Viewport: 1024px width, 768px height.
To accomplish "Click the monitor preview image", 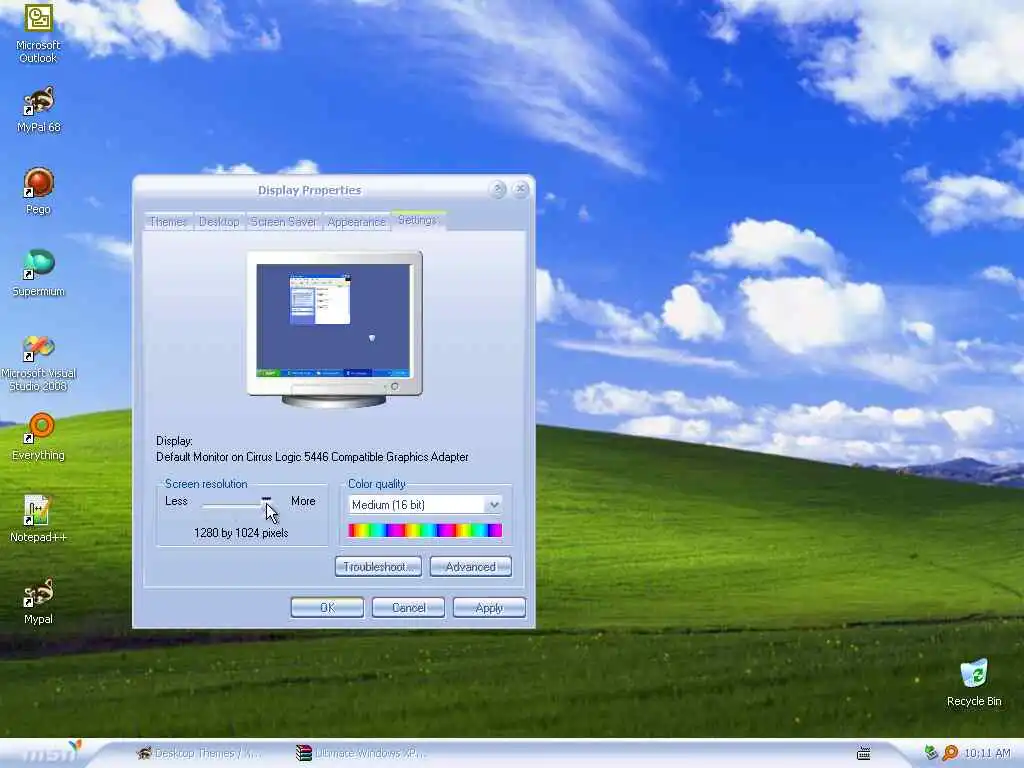I will coord(334,330).
